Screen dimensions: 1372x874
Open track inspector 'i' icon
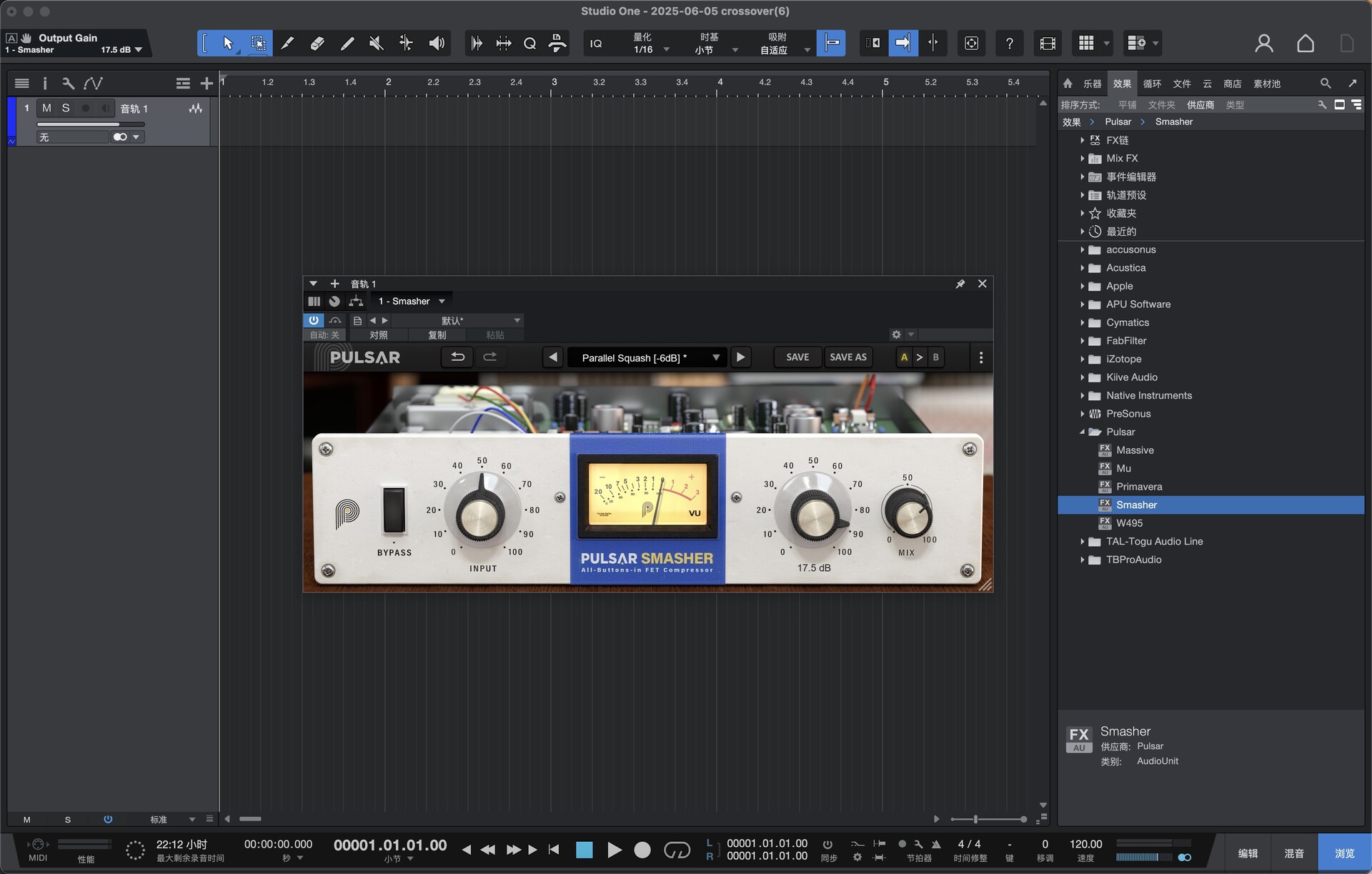(x=44, y=84)
